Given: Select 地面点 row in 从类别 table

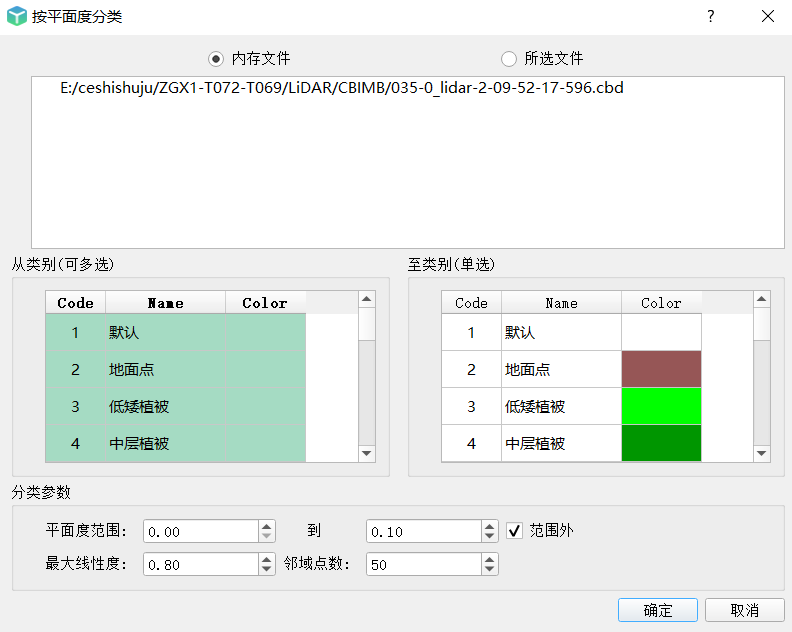Looking at the screenshot, I should pyautogui.click(x=176, y=369).
